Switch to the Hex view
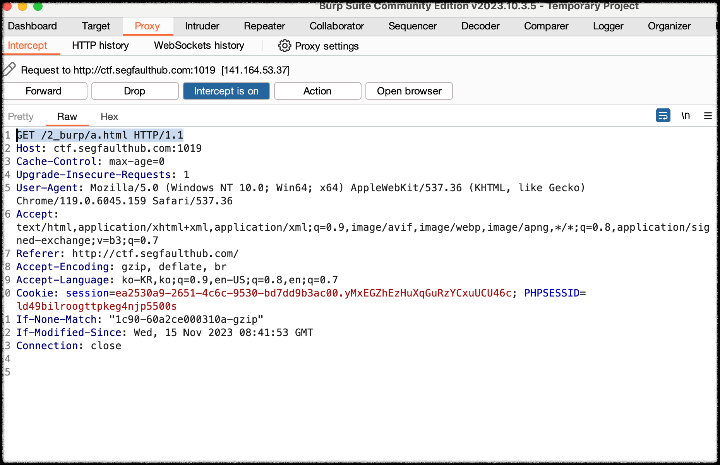Image resolution: width=720 pixels, height=465 pixels. pyautogui.click(x=109, y=117)
